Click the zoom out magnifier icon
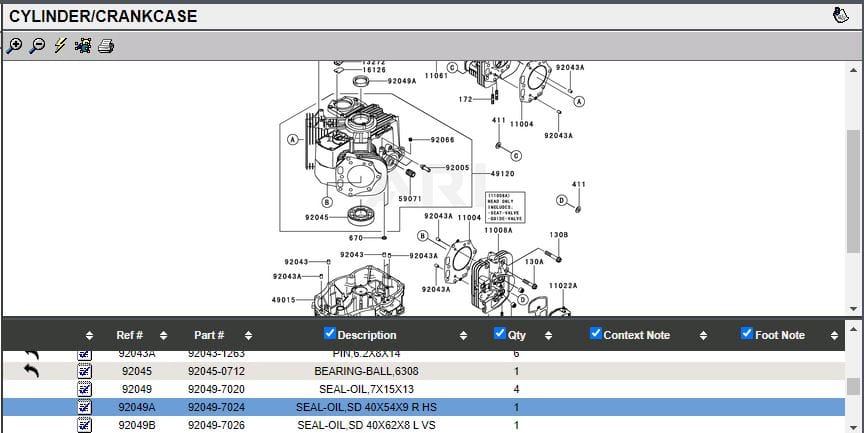The height and width of the screenshot is (433, 864). 37,46
